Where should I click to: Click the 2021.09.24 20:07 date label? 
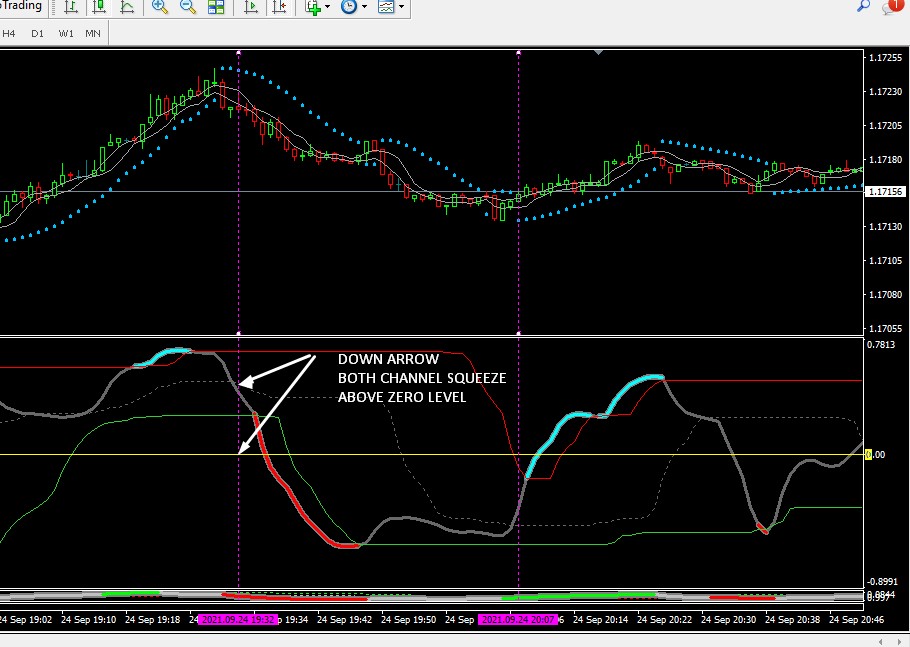518,620
